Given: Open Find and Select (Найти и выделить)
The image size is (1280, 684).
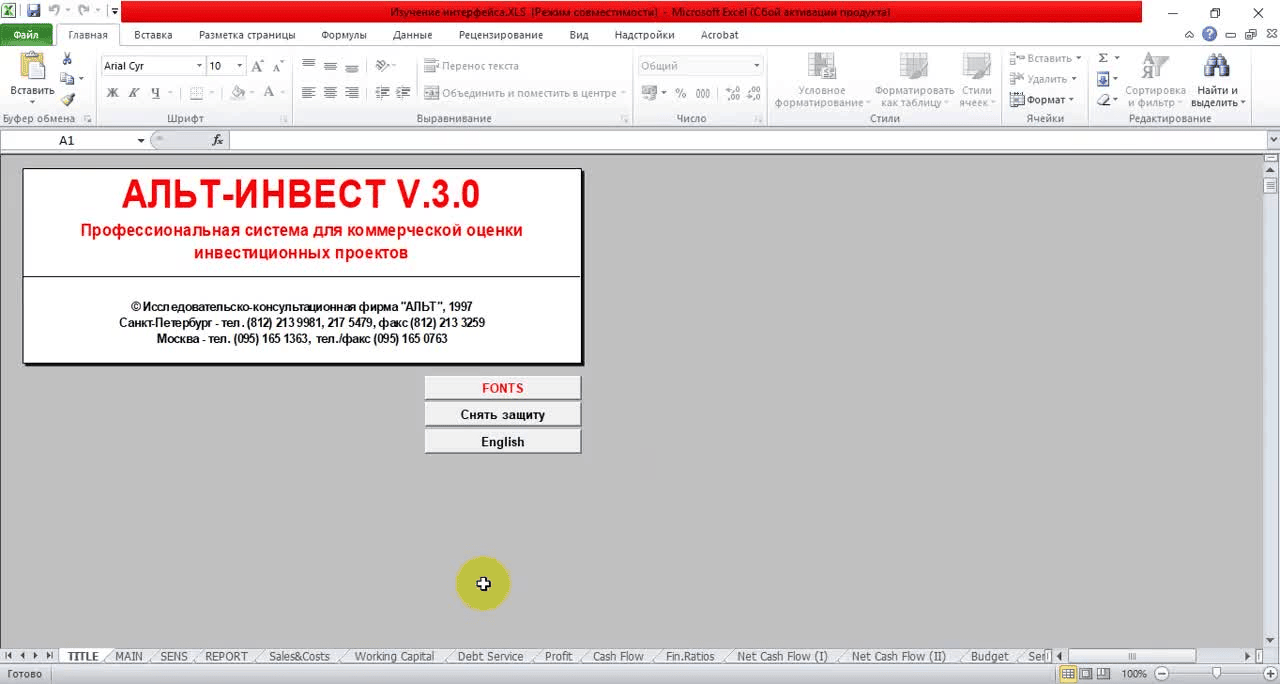Looking at the screenshot, I should (x=1215, y=80).
